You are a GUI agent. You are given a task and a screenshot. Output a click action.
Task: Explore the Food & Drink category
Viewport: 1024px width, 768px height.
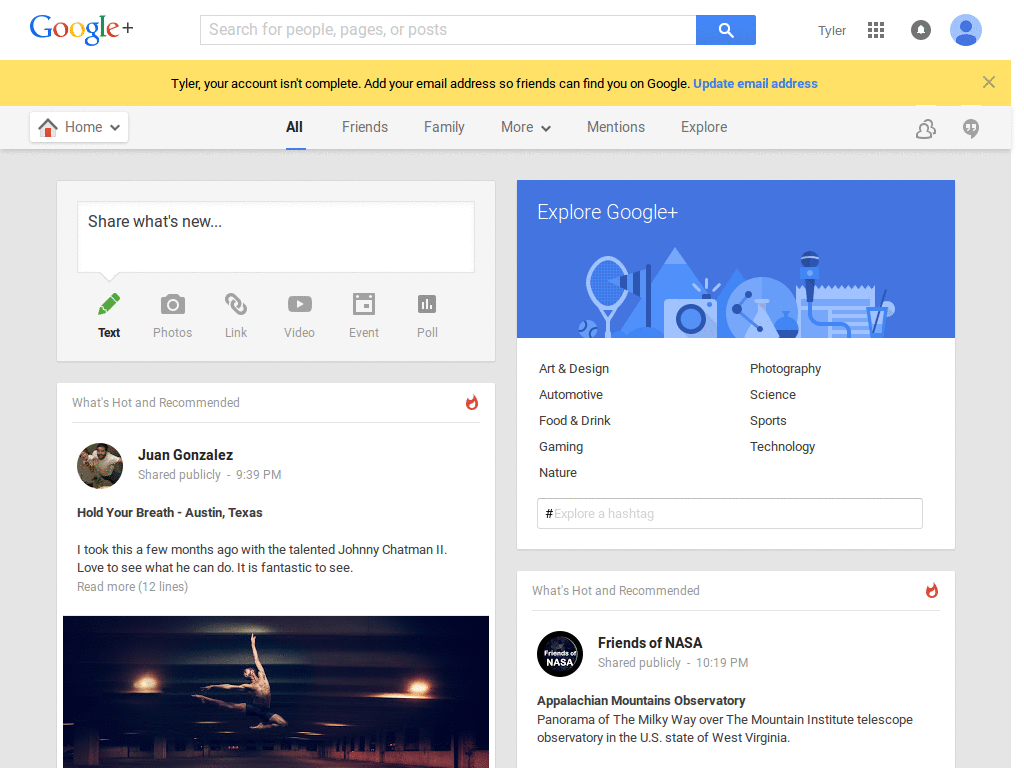tap(575, 421)
